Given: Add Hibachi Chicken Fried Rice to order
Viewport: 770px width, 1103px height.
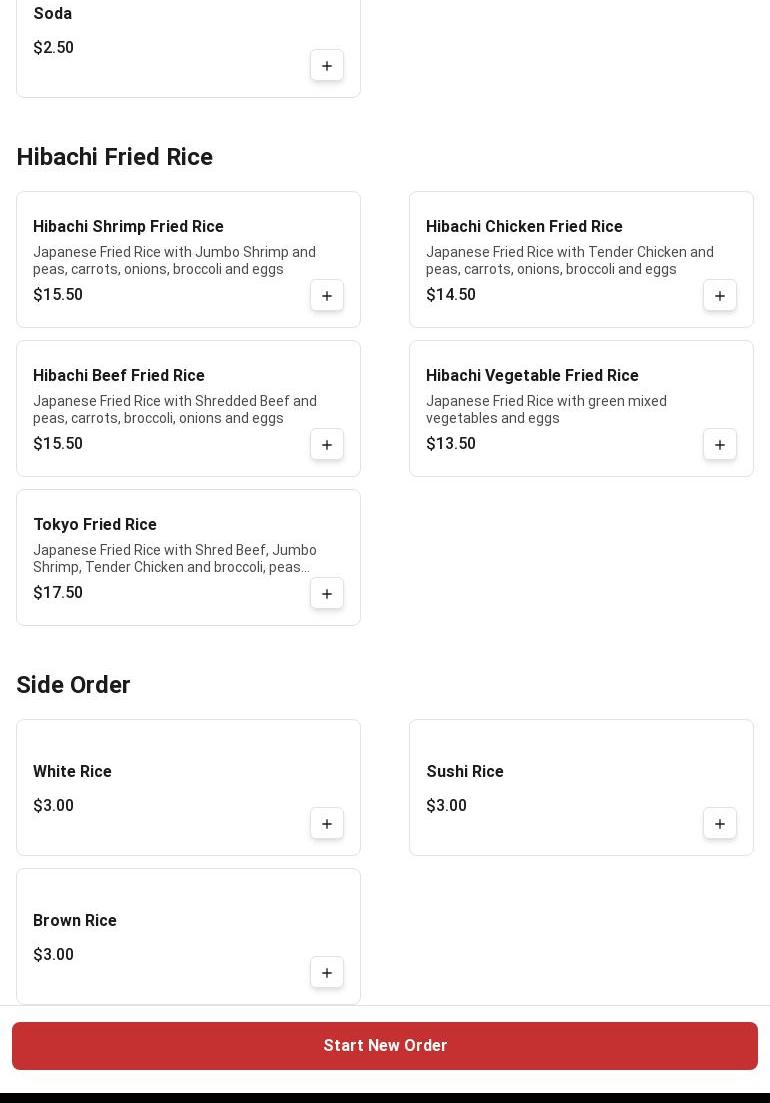Looking at the screenshot, I should point(720,296).
